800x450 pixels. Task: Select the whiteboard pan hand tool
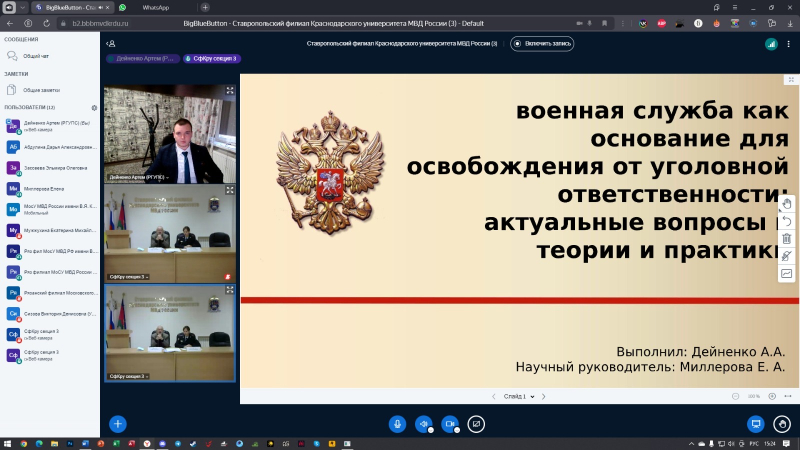coord(787,204)
